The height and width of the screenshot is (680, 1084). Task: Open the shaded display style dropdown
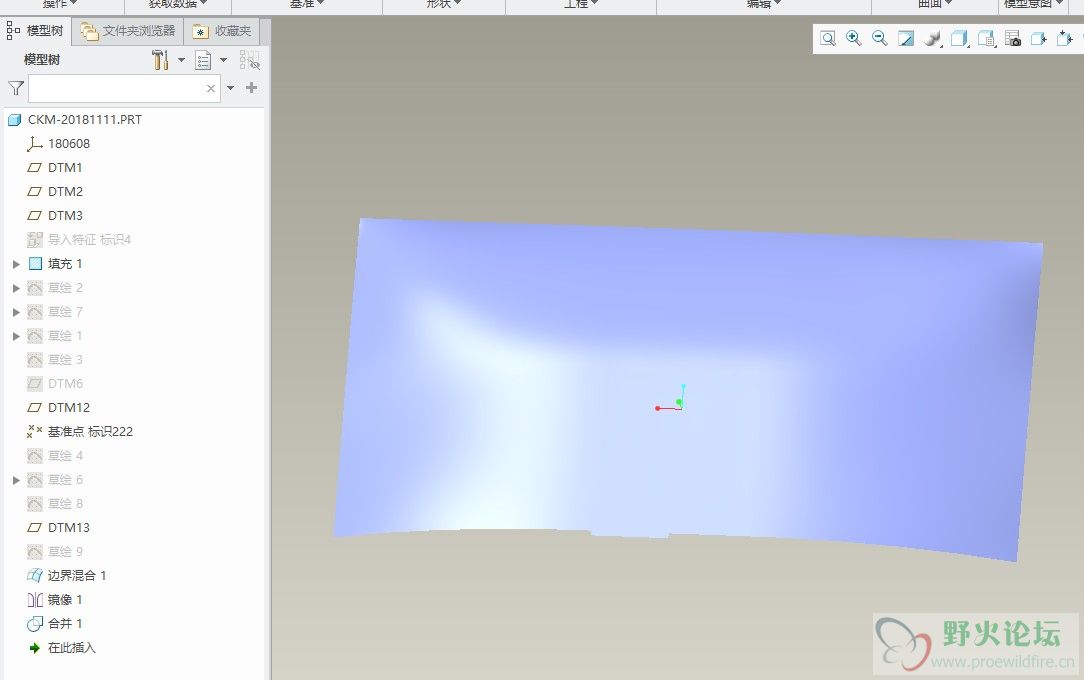[x=933, y=39]
